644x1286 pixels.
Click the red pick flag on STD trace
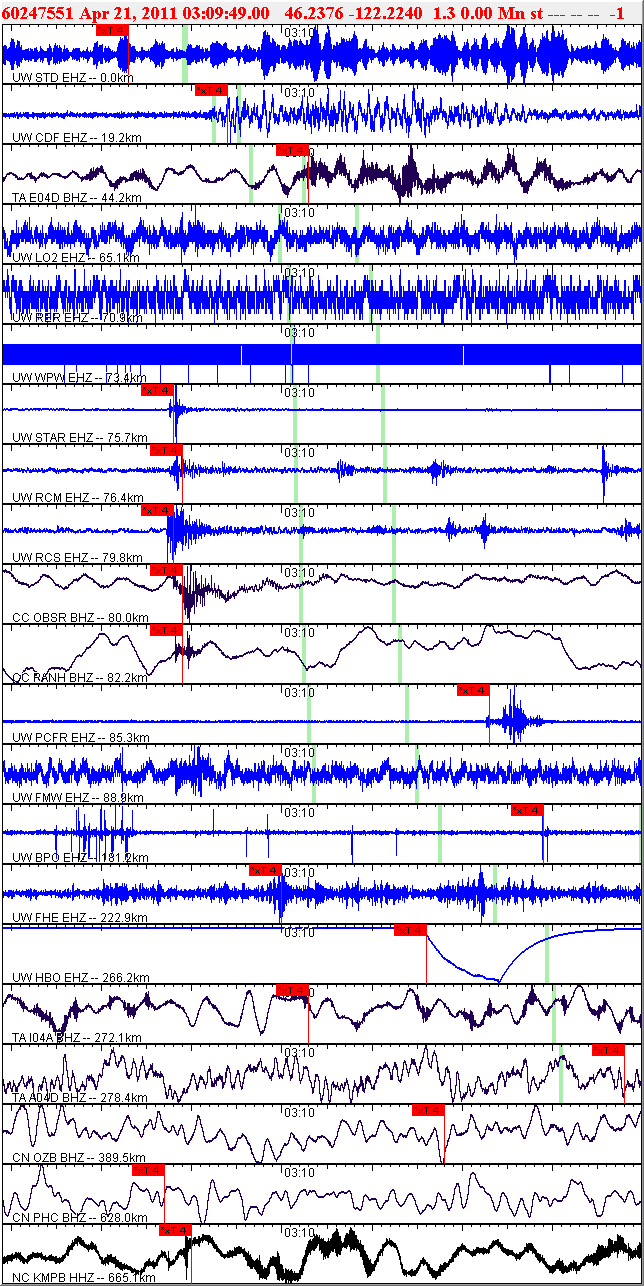coord(113,30)
